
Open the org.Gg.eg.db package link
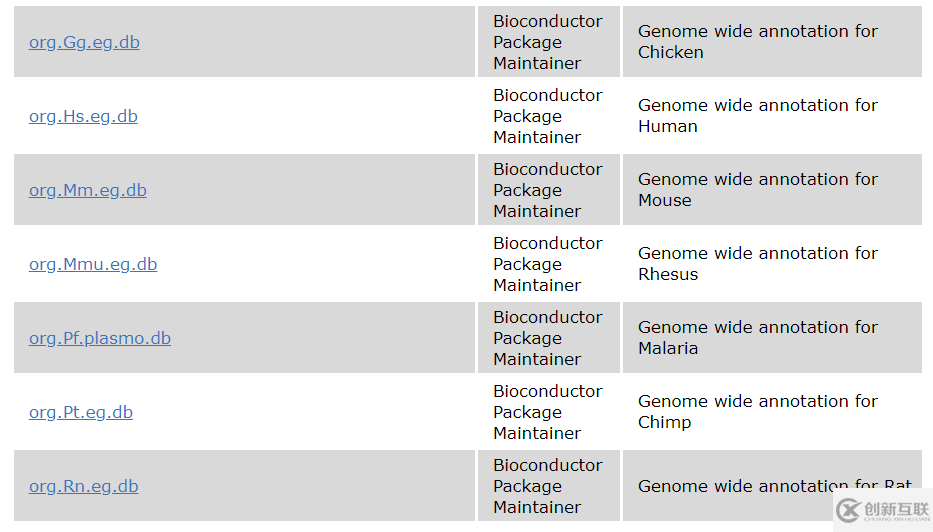(84, 42)
